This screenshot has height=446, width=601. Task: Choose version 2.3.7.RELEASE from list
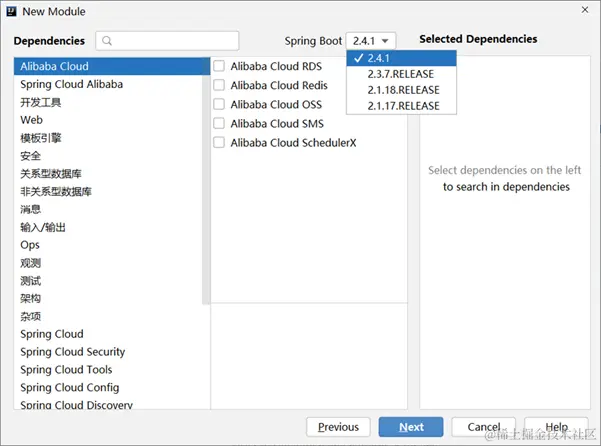[403, 74]
